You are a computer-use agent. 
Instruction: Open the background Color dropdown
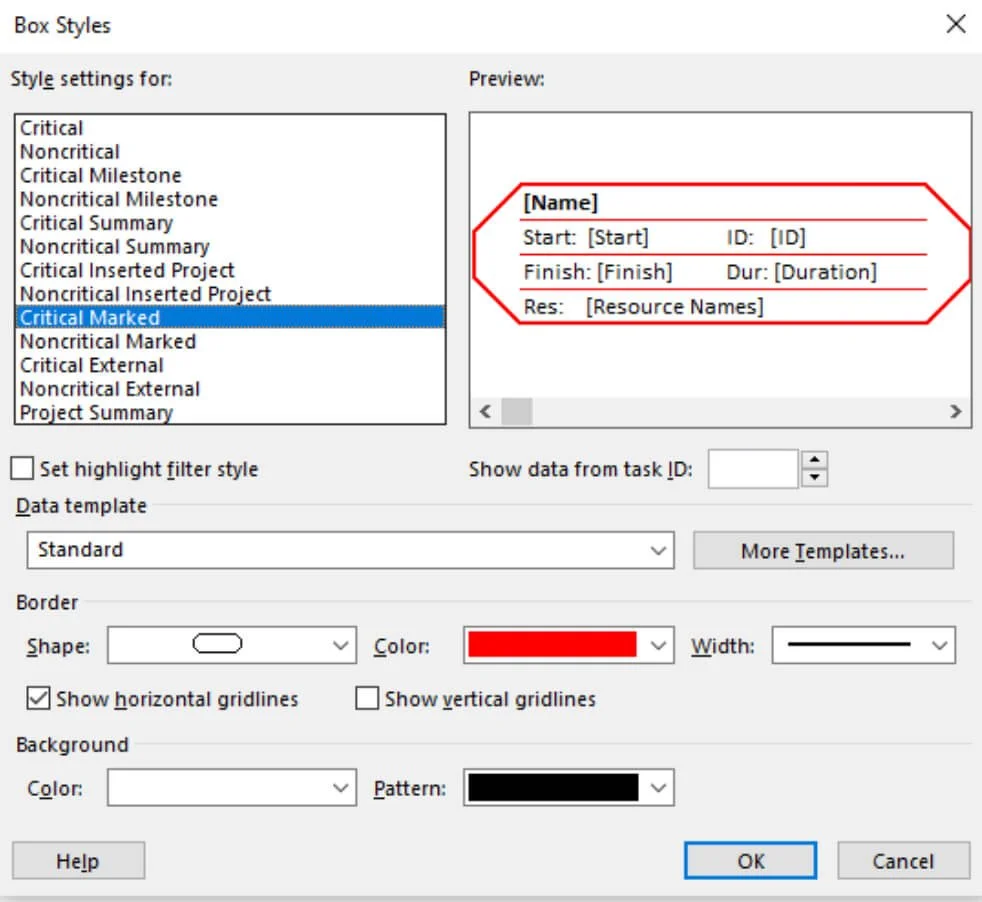pyautogui.click(x=232, y=788)
